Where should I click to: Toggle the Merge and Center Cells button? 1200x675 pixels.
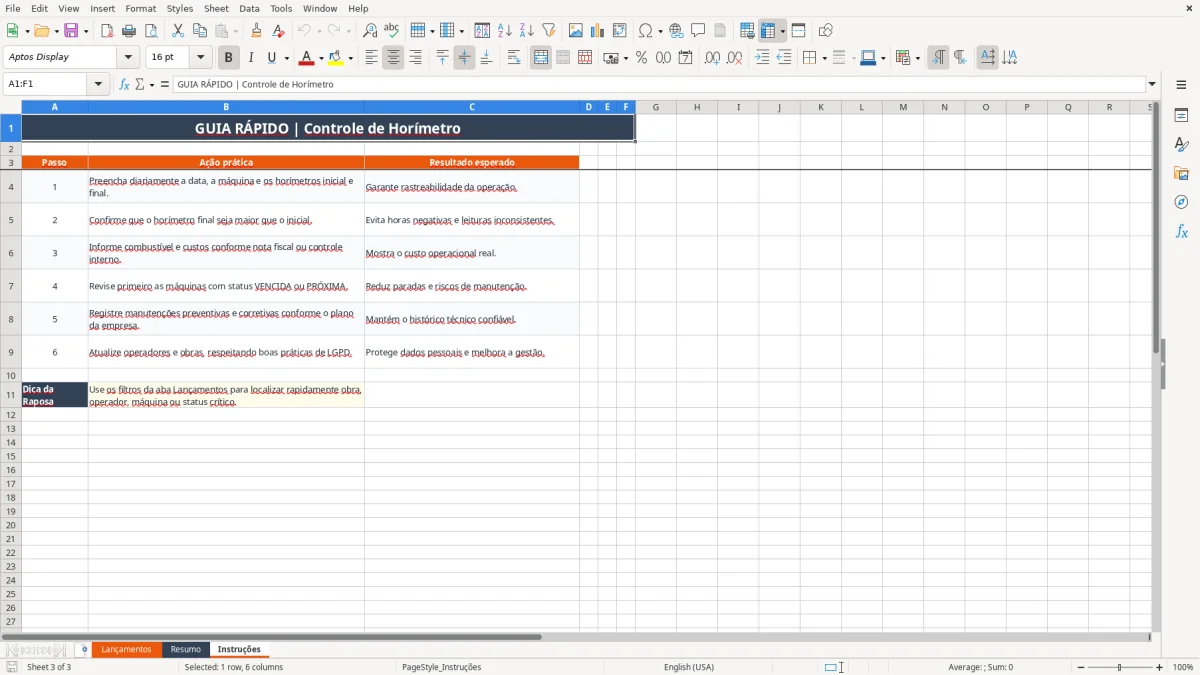pos(541,58)
